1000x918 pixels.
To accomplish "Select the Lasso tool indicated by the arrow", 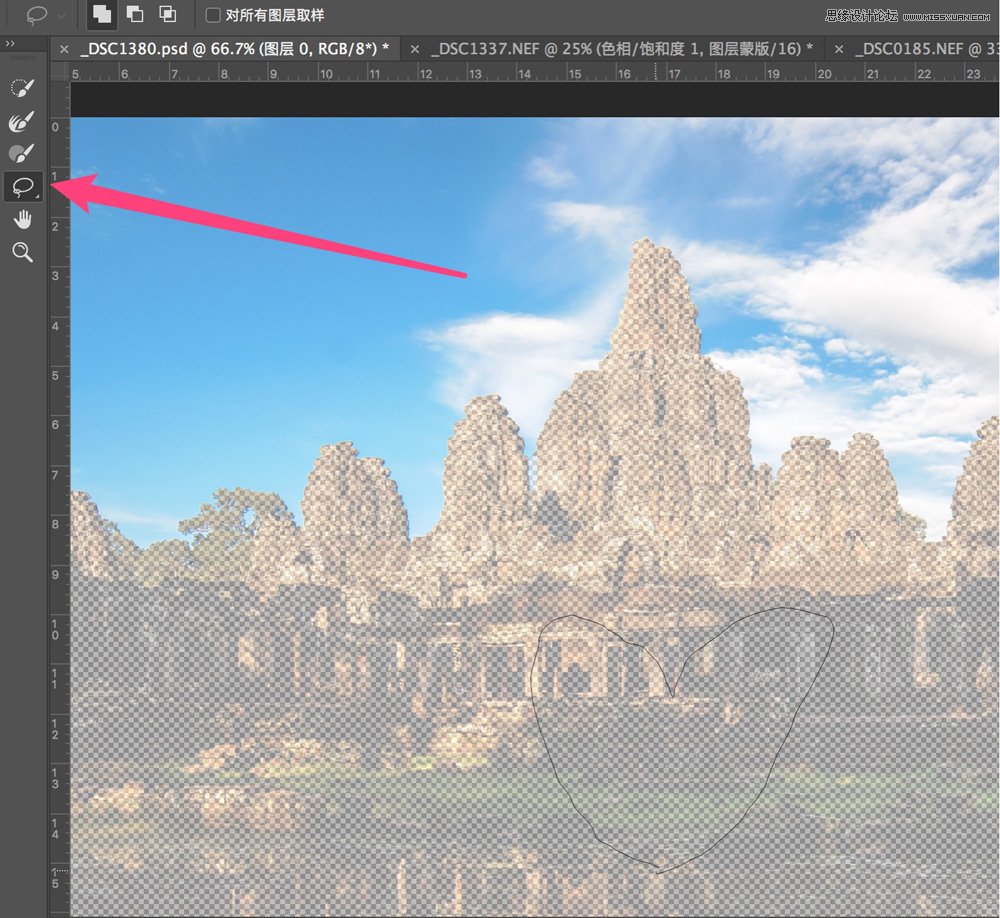I will pos(22,186).
